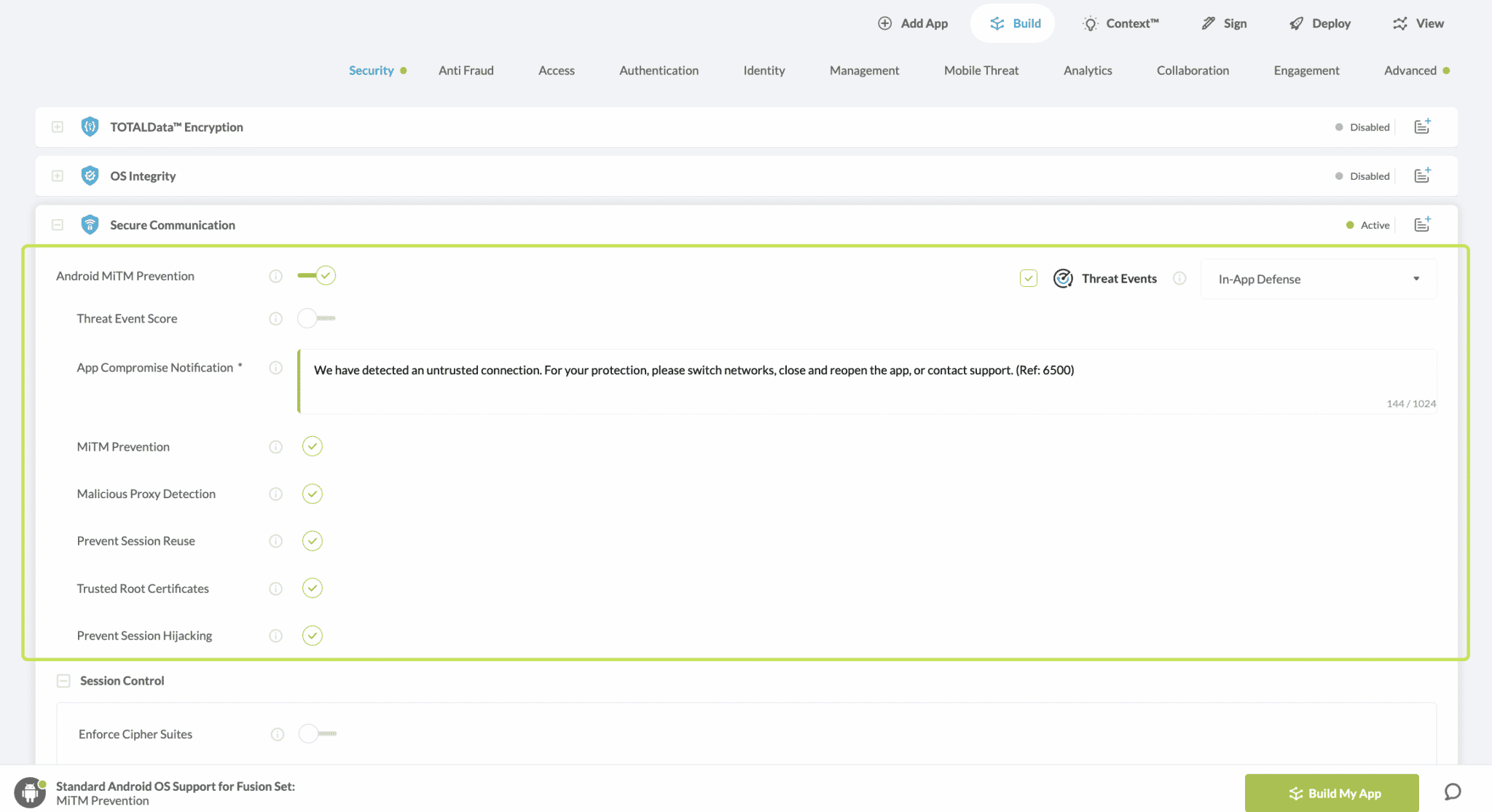Click the OS Integrity shield icon
The width and height of the screenshot is (1492, 812).
point(90,176)
